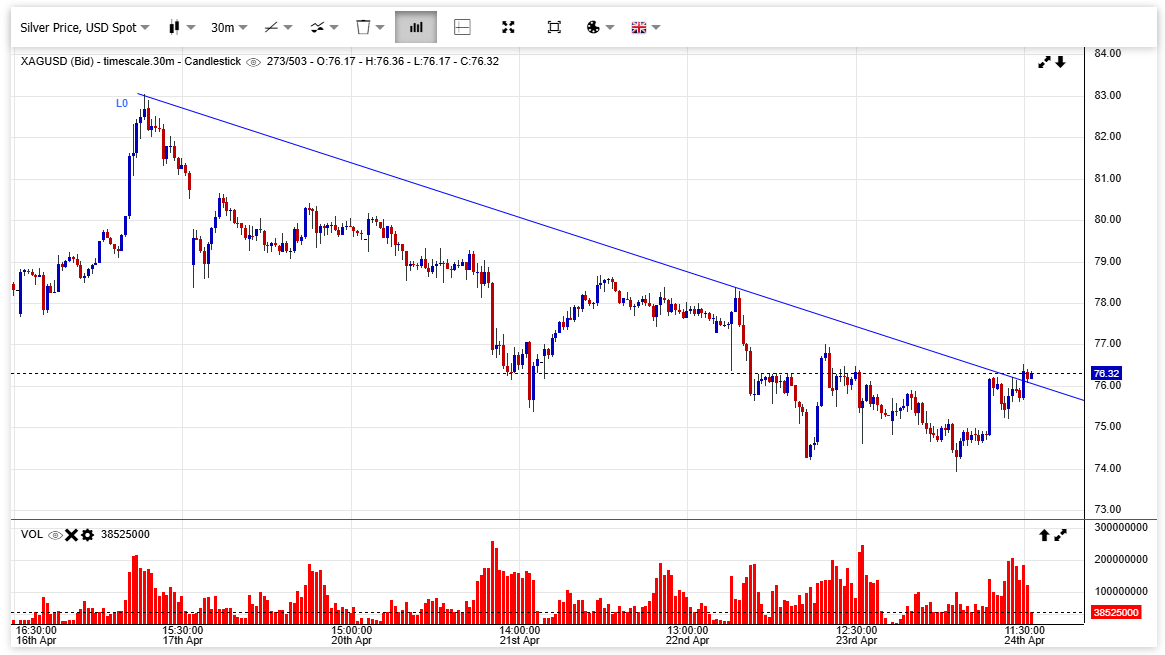Toggle the volume bars button
This screenshot has height=655, width=1165.
pos(416,27)
